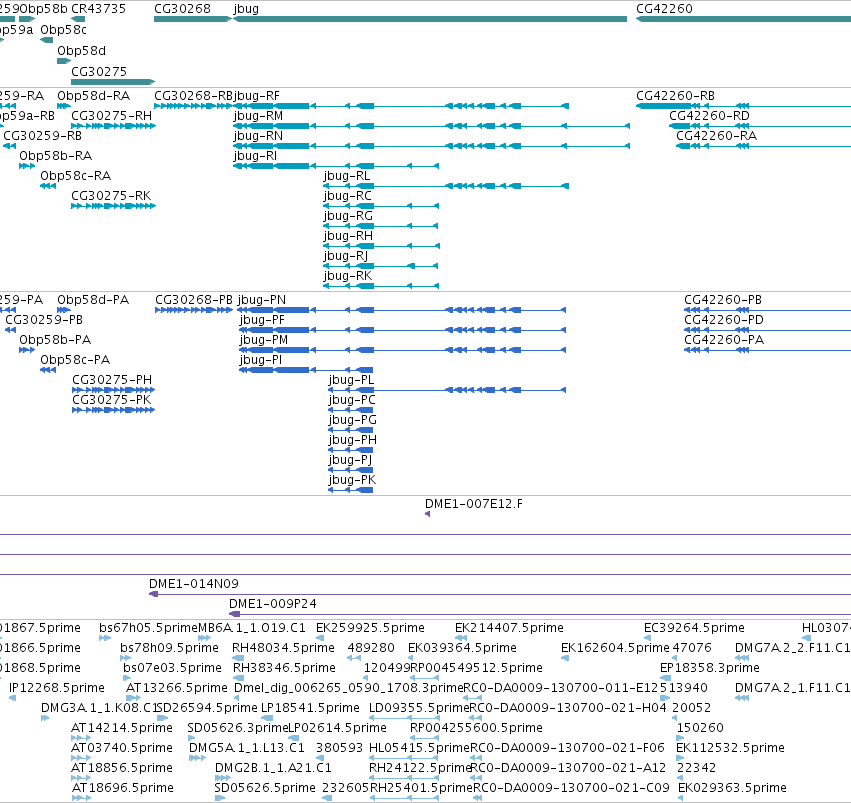Click the jbug-PH protein label

[x=353, y=441]
